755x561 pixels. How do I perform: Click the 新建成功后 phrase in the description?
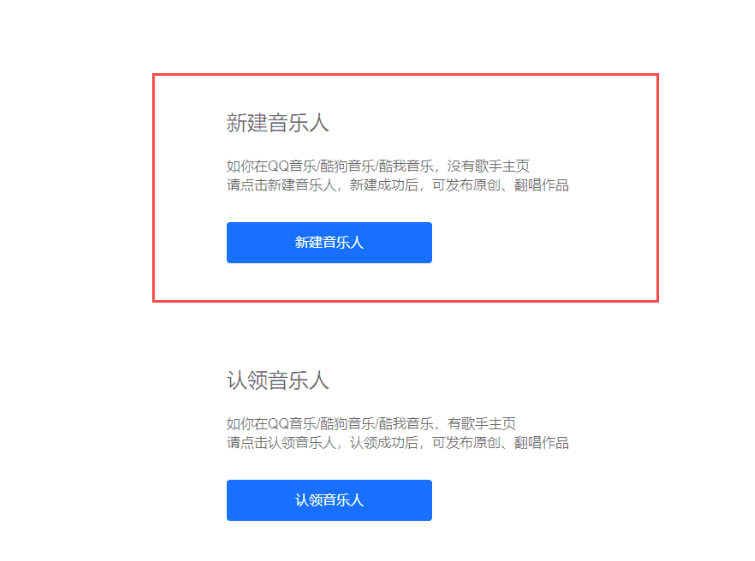(x=384, y=185)
